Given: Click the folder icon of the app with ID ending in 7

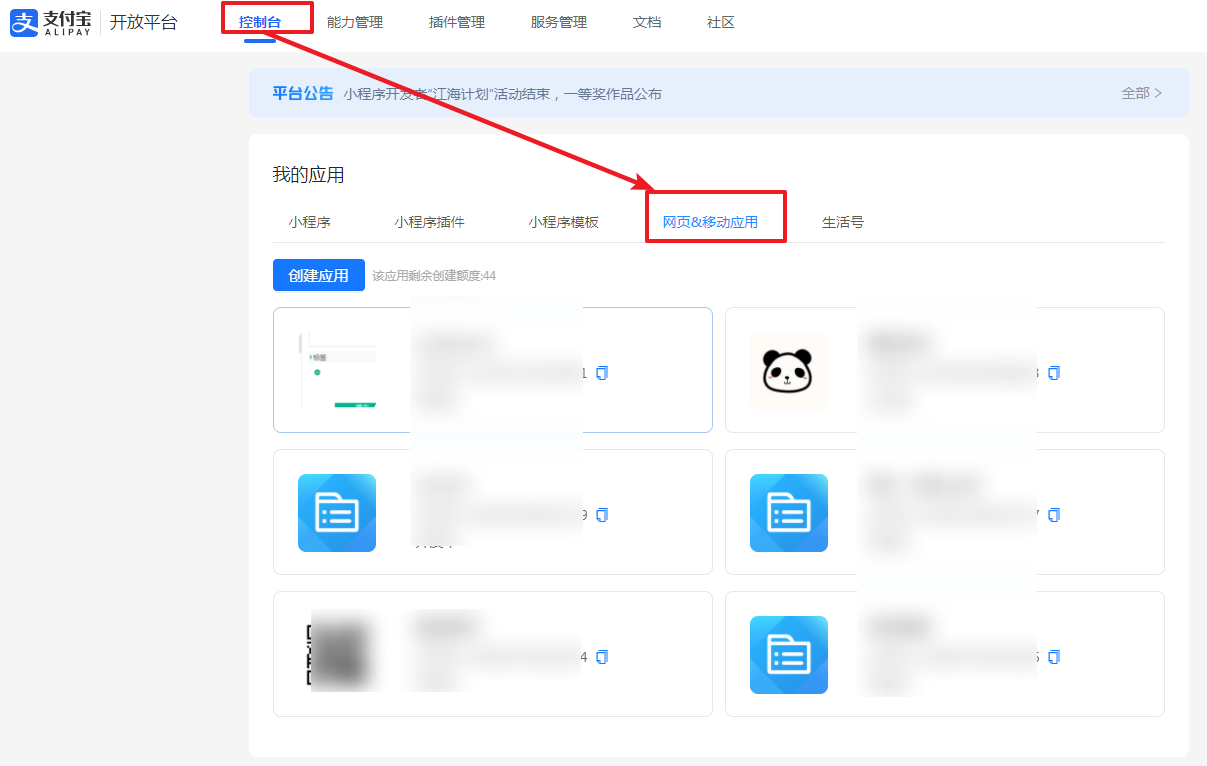Looking at the screenshot, I should (789, 513).
